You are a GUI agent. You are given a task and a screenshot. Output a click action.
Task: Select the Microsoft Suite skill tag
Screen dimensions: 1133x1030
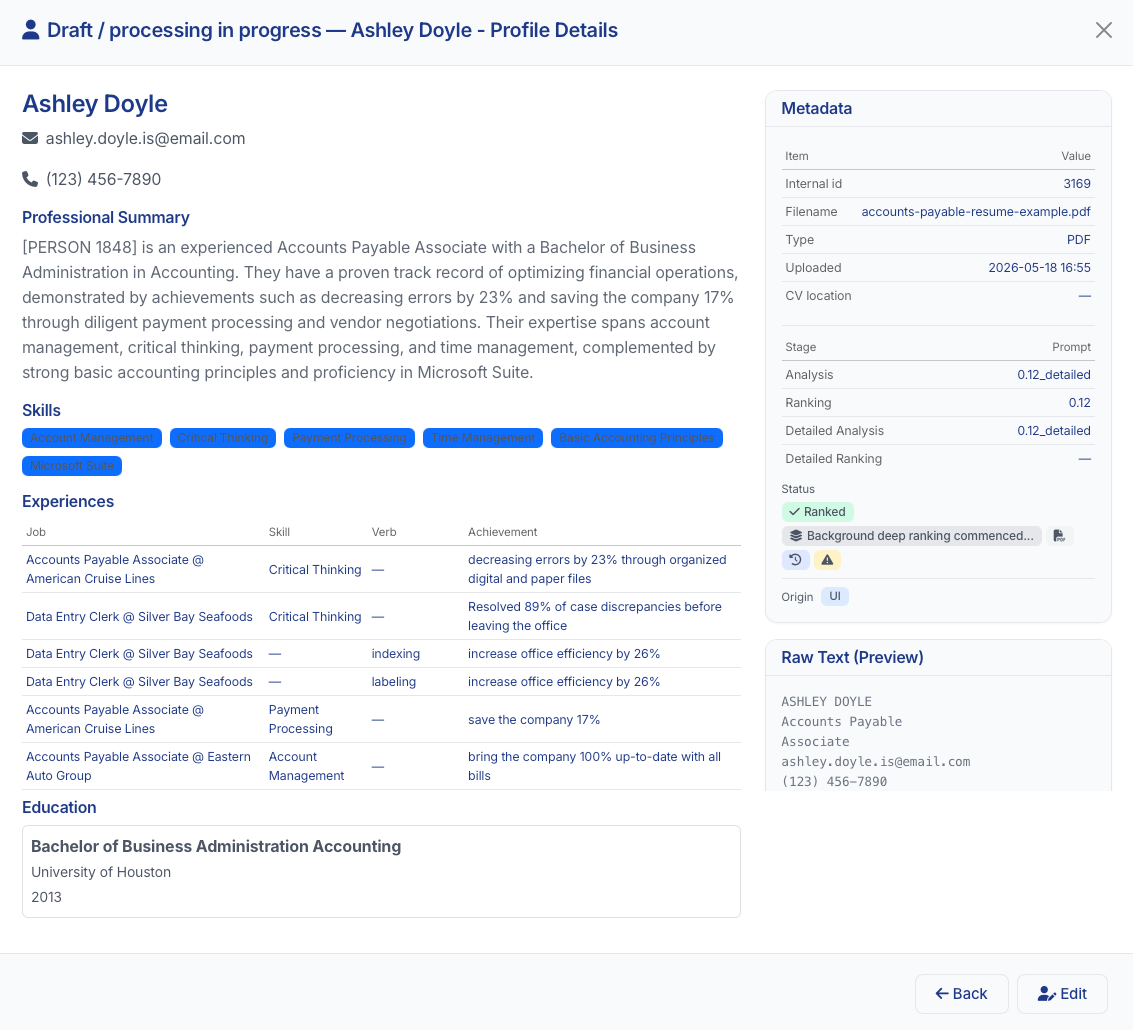(72, 466)
